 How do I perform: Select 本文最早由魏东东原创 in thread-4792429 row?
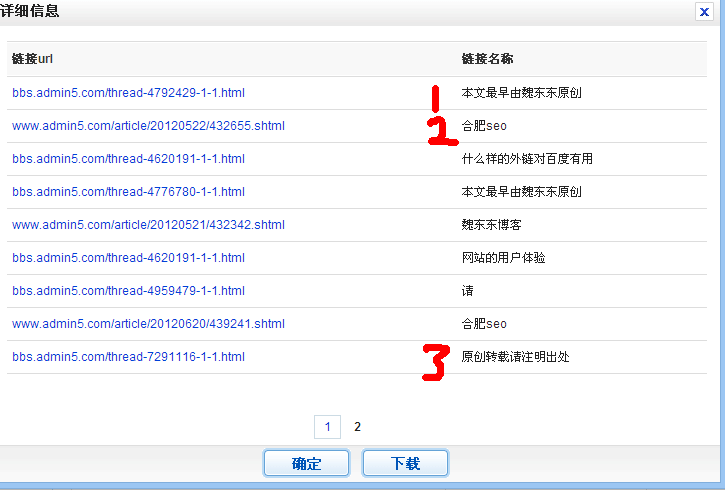[522, 93]
